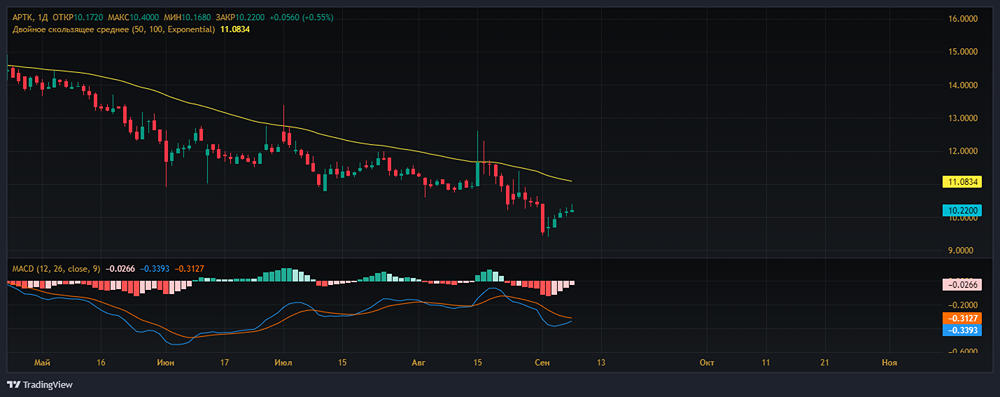Click 13.0000 on the price axis
The height and width of the screenshot is (397, 1000).
pos(963,118)
